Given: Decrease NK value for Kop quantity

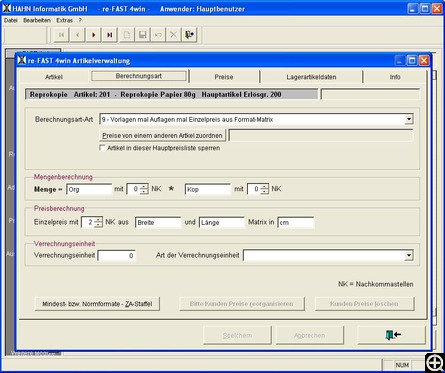Looking at the screenshot, I should click(264, 192).
